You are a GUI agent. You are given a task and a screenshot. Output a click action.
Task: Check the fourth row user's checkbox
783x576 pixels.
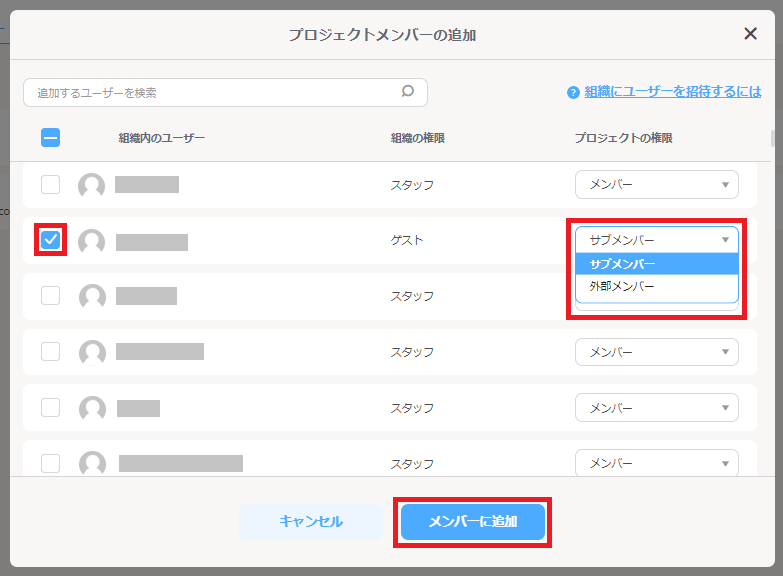pyautogui.click(x=51, y=352)
